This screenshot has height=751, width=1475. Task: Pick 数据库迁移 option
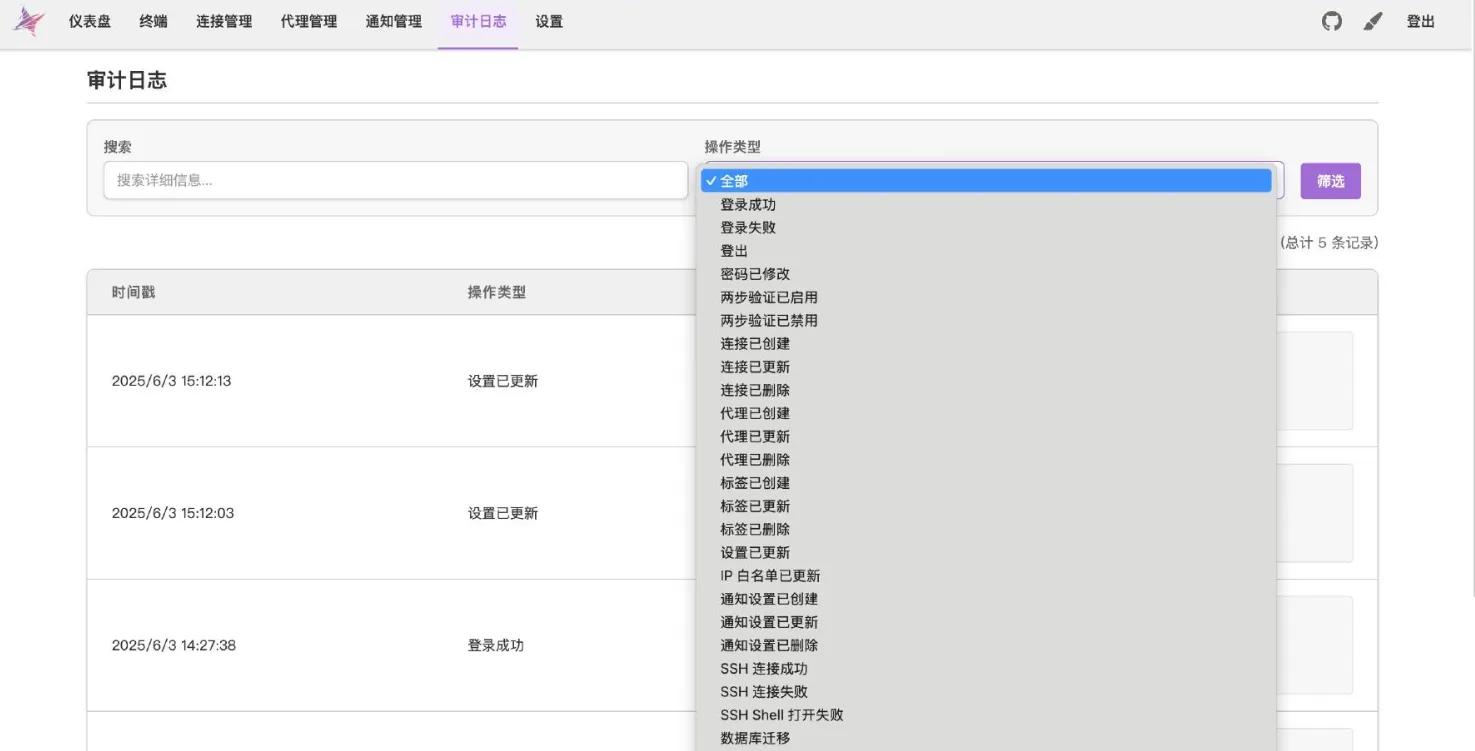[x=985, y=738]
